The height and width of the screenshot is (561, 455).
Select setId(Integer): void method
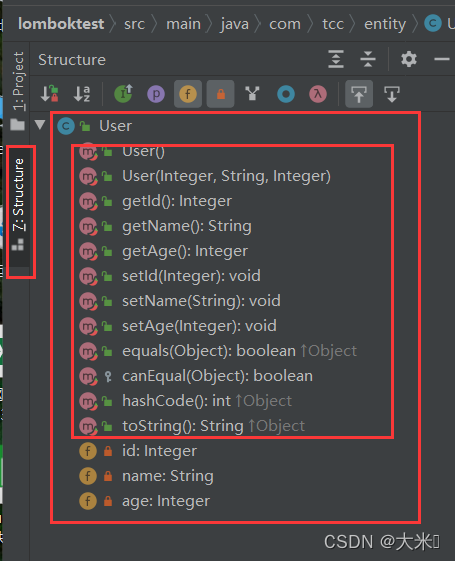191,276
